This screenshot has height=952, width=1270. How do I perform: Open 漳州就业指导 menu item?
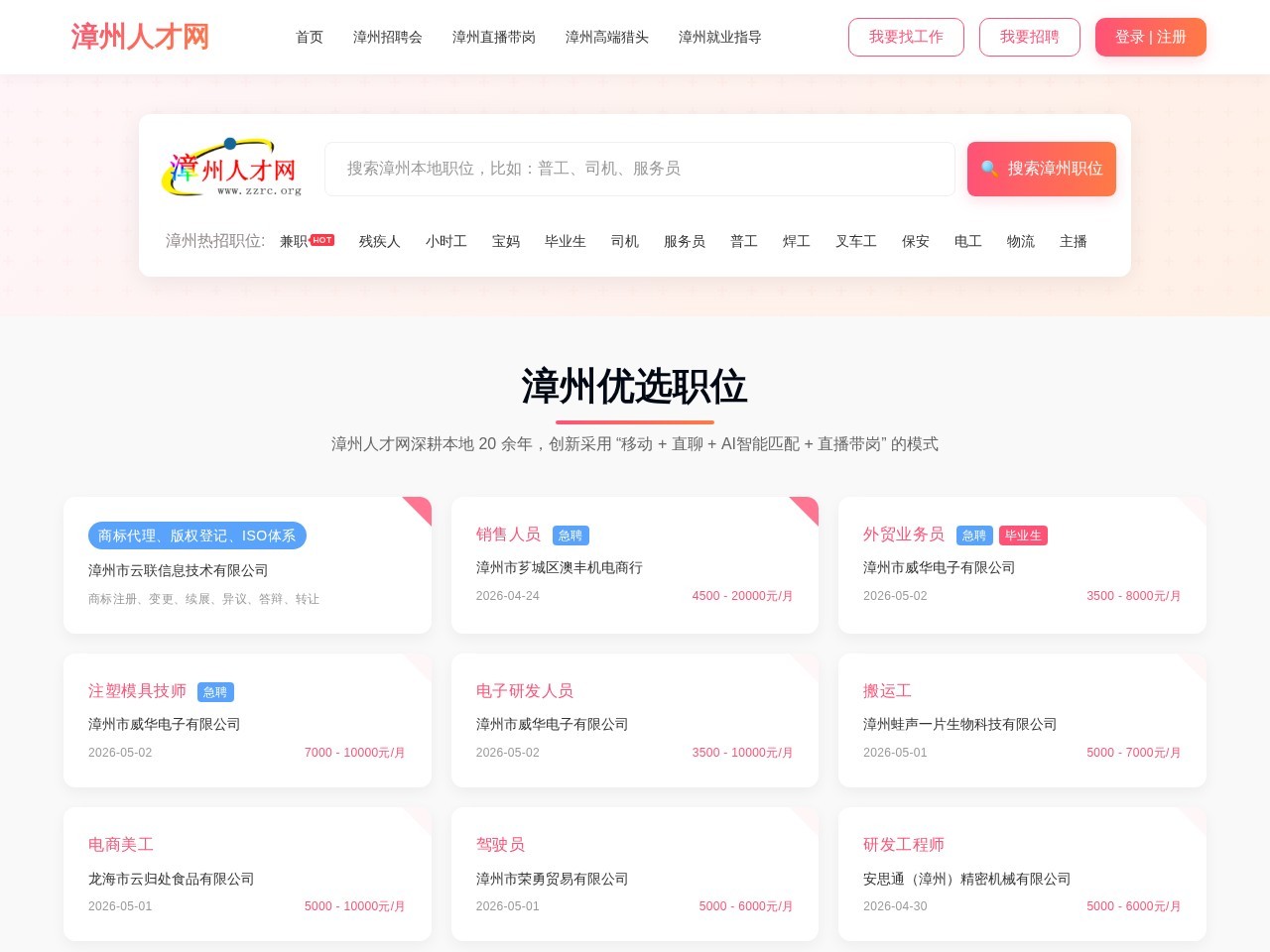(x=720, y=37)
